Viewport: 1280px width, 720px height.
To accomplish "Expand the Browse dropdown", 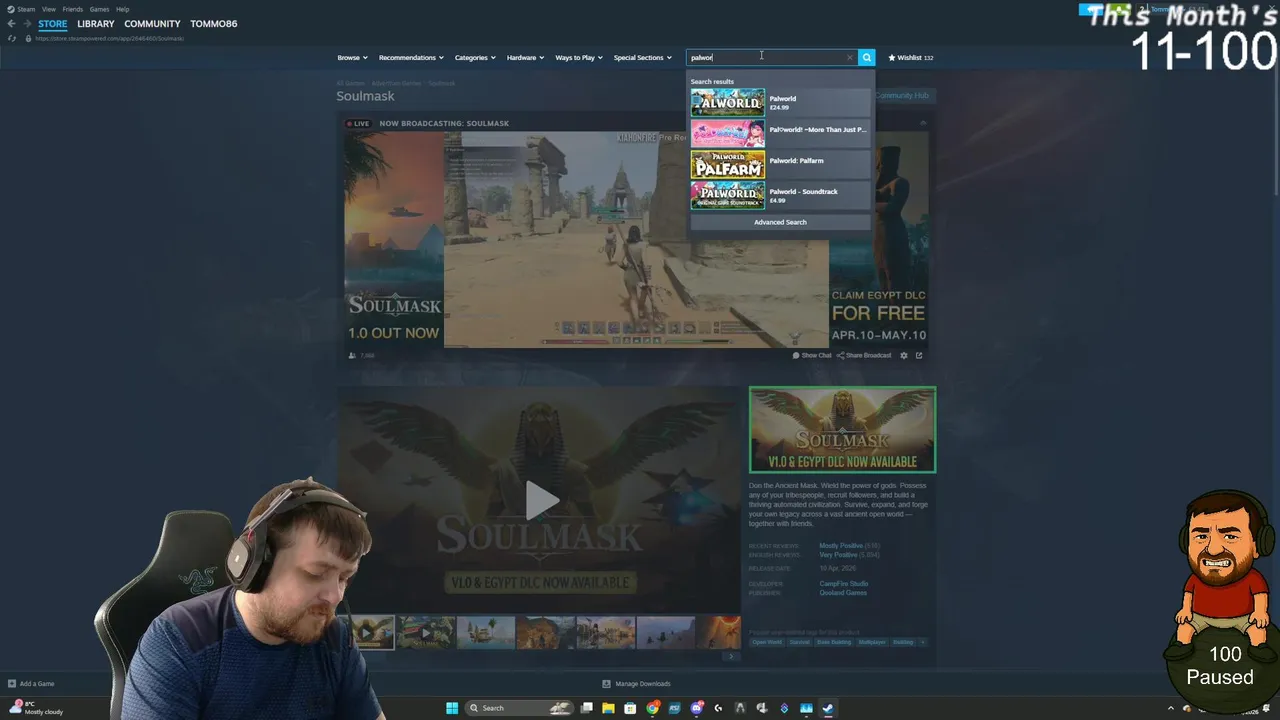I will 352,57.
